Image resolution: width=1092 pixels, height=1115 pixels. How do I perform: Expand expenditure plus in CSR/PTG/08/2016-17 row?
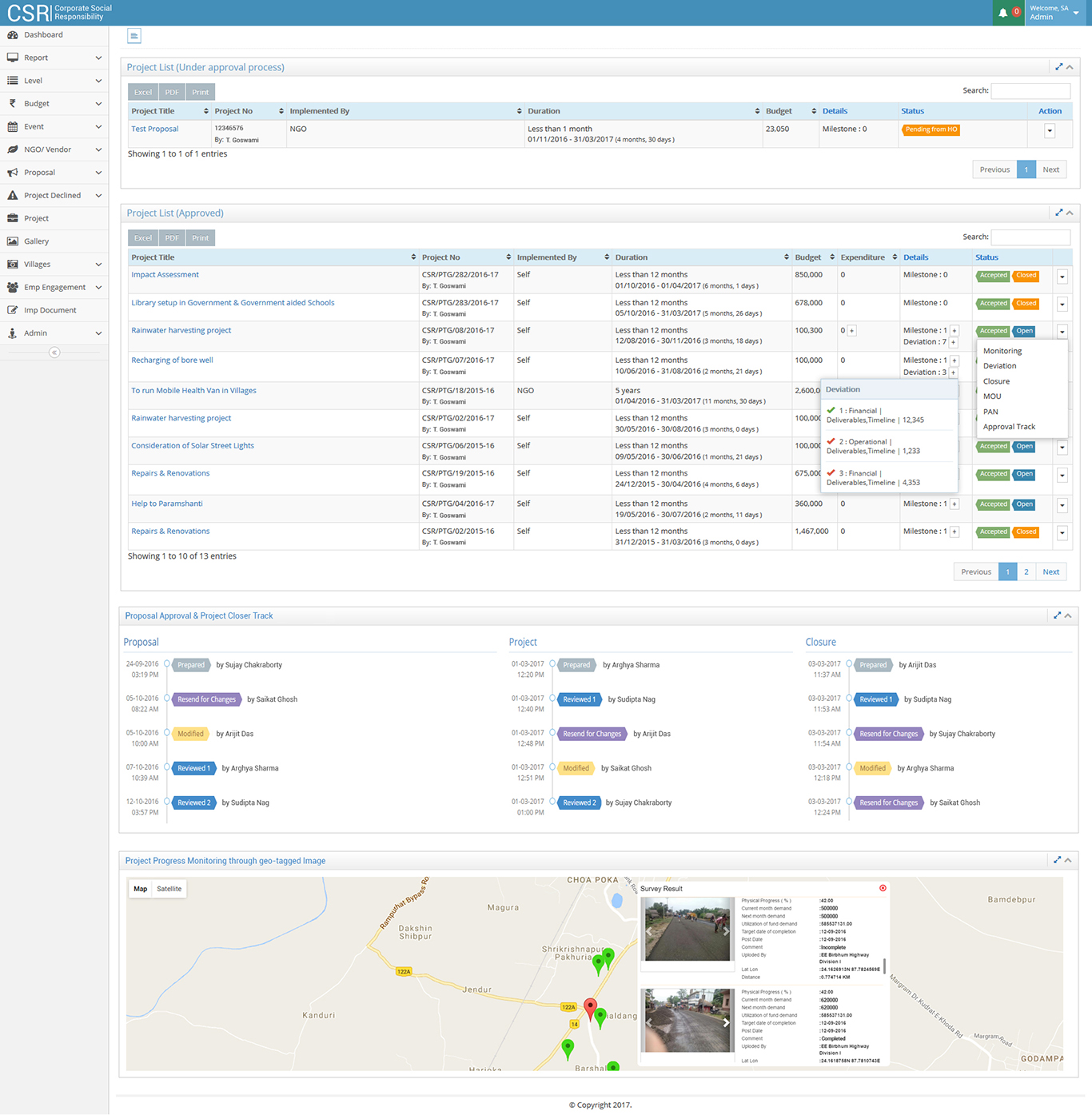pyautogui.click(x=852, y=331)
